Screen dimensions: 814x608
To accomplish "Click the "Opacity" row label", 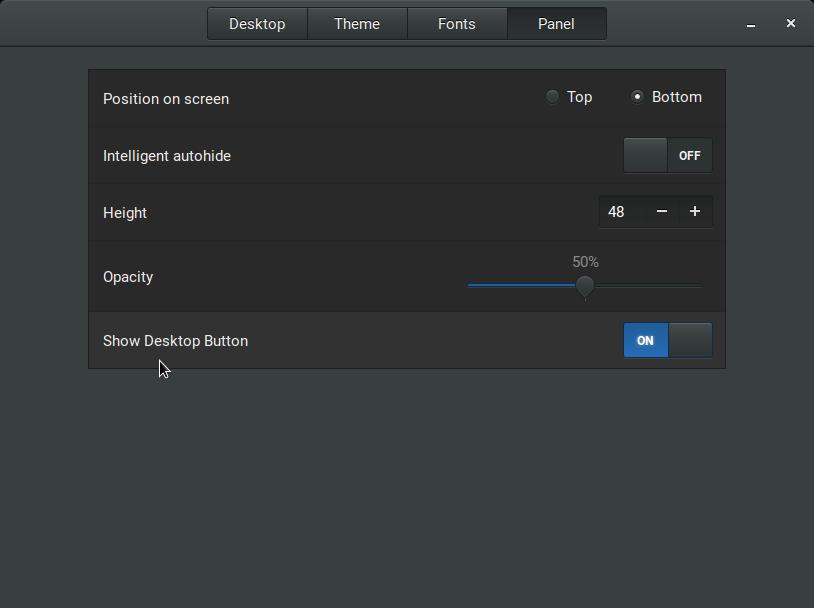I will click(128, 277).
